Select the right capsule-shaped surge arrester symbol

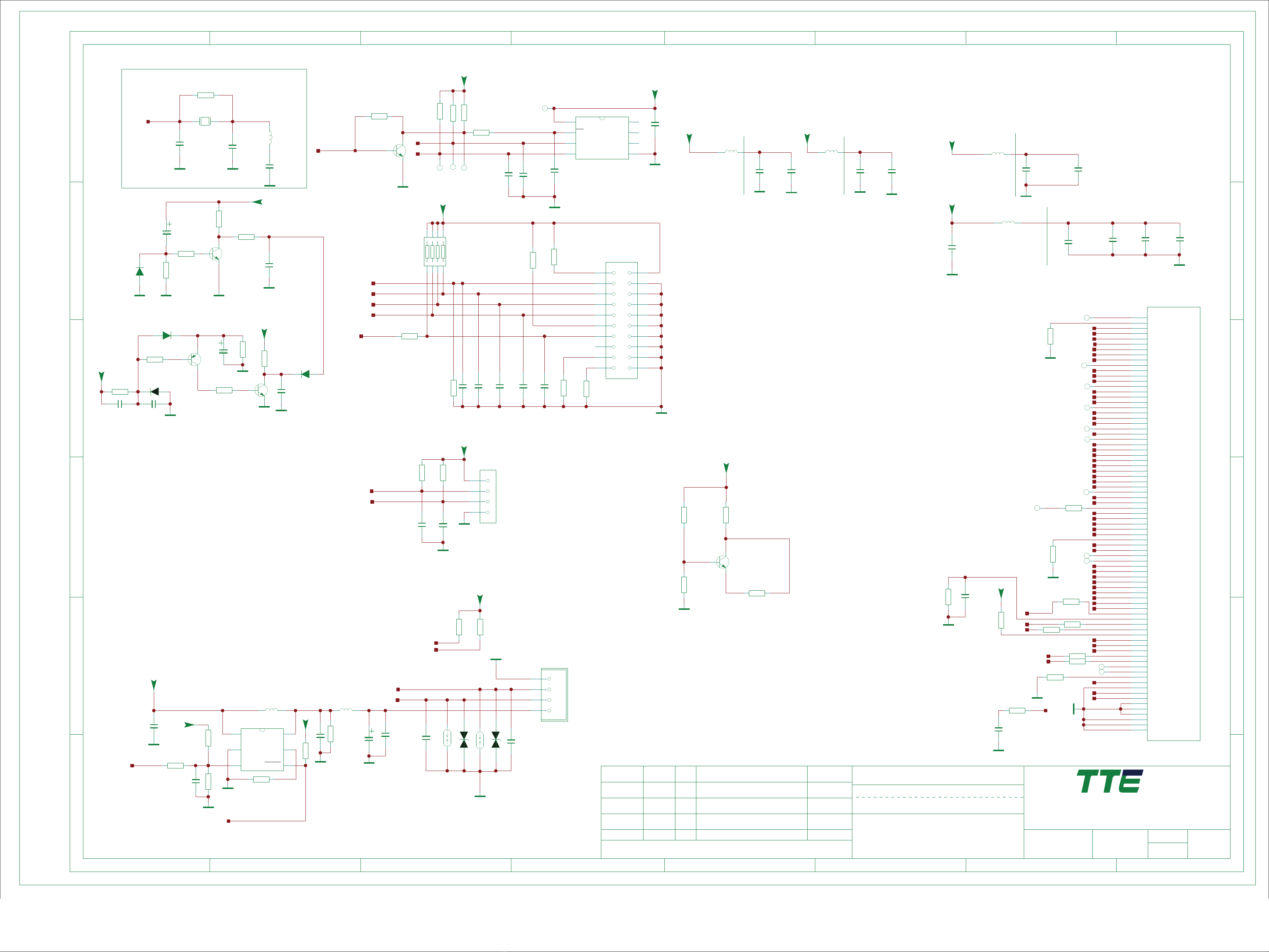coord(480,740)
